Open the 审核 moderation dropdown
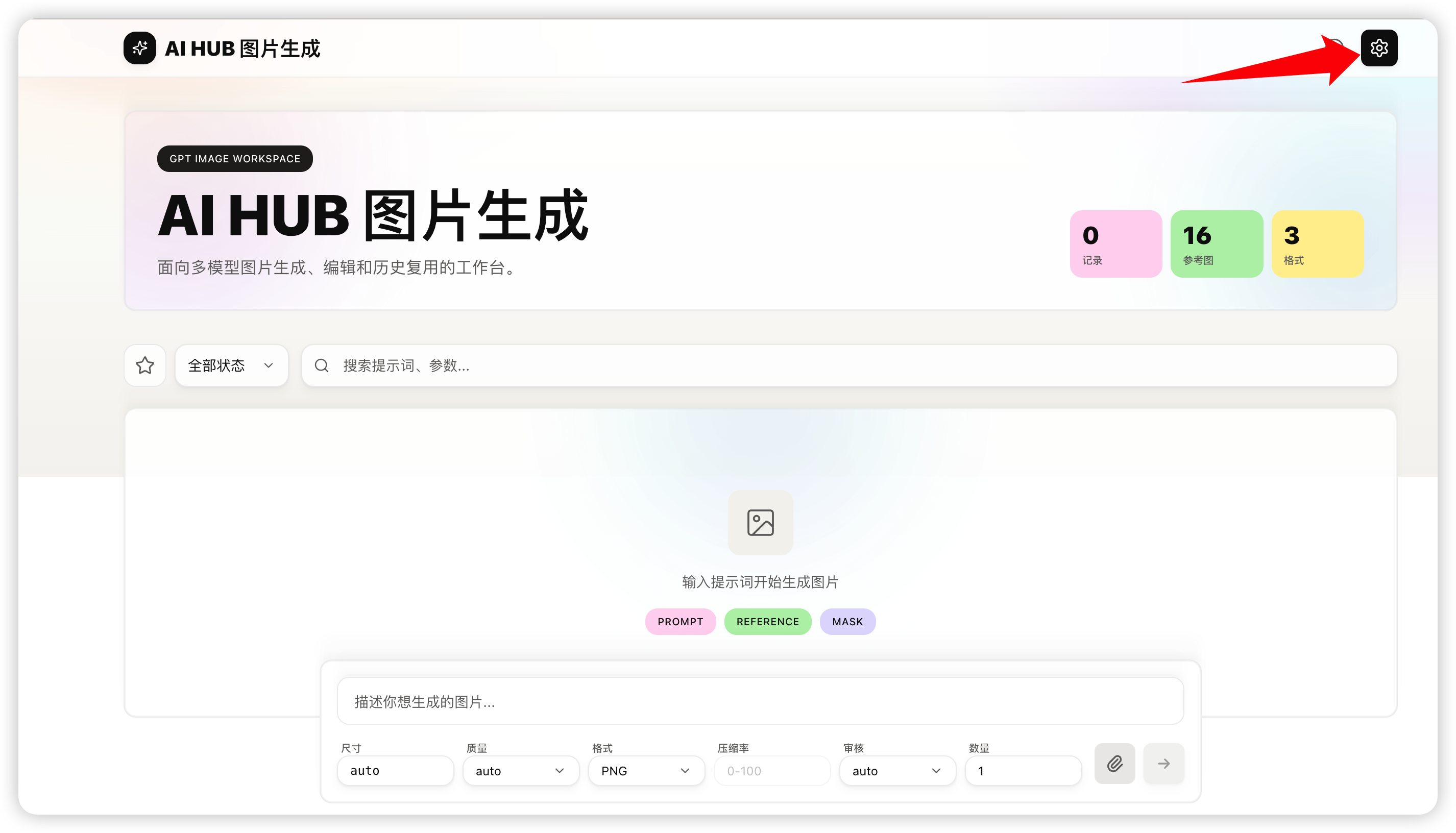The width and height of the screenshot is (1456, 833). coord(897,771)
